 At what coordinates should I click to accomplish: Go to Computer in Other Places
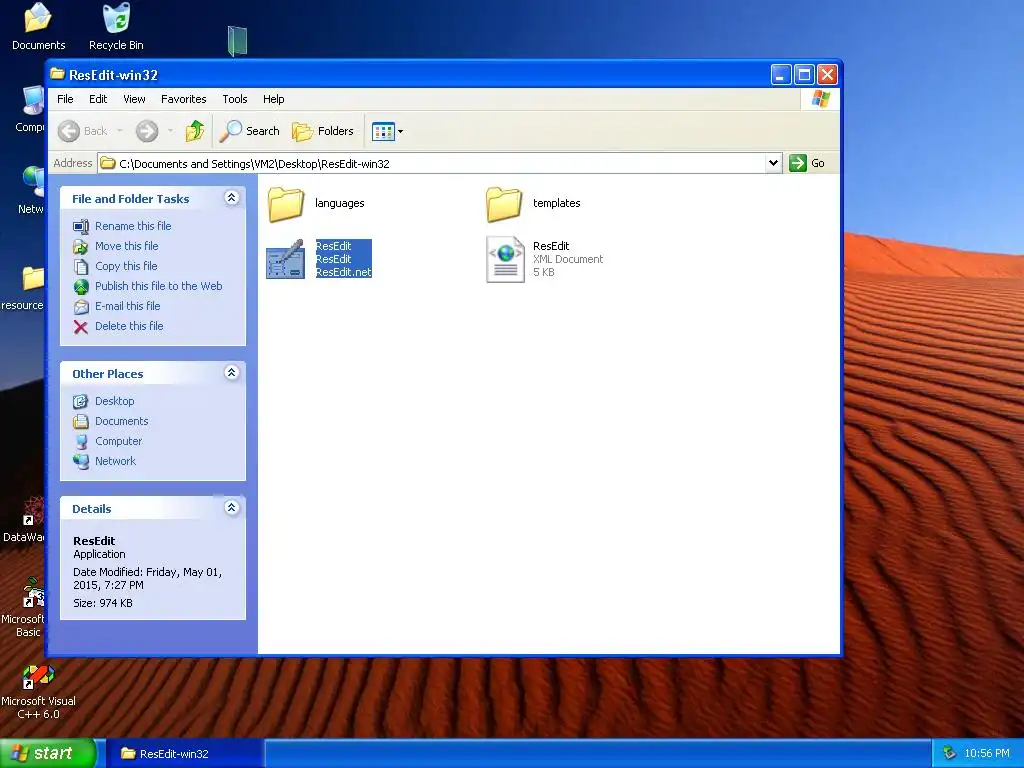(x=118, y=441)
